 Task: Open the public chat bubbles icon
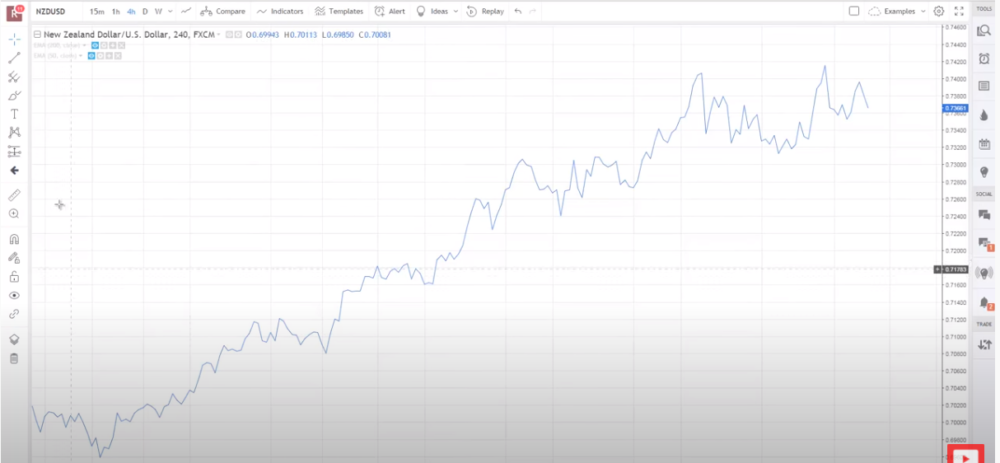click(984, 215)
